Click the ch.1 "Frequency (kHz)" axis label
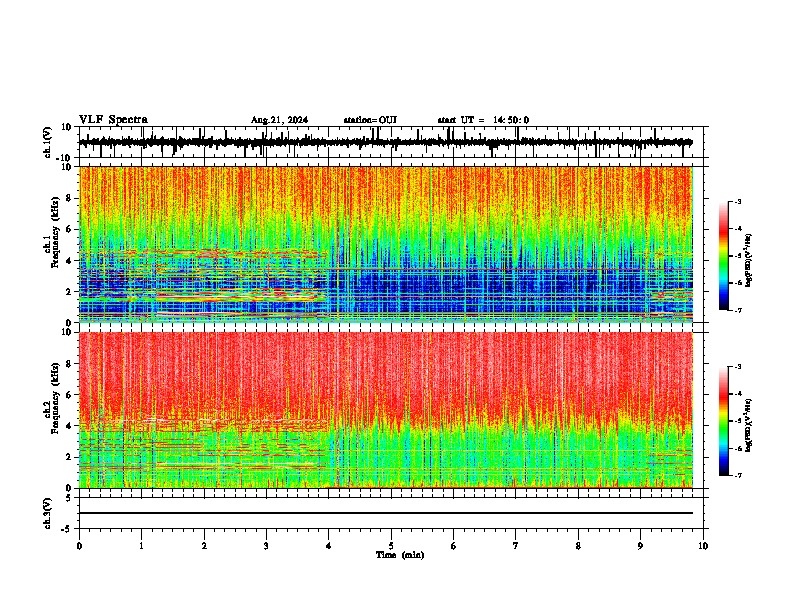 tap(55, 233)
